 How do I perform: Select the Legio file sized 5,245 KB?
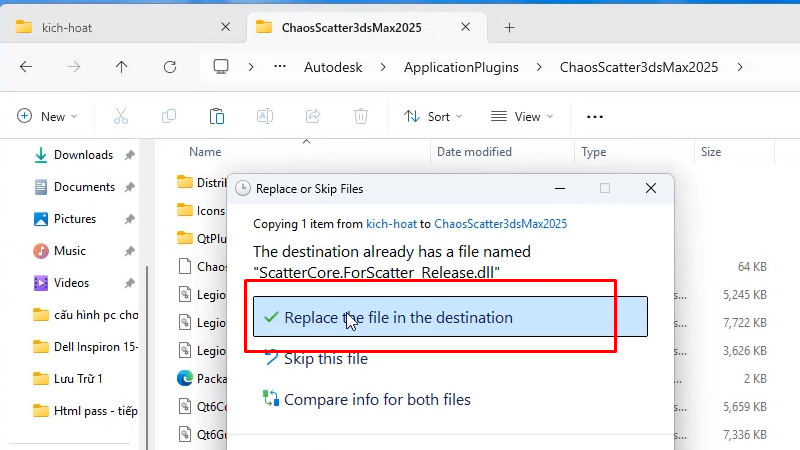[201, 294]
